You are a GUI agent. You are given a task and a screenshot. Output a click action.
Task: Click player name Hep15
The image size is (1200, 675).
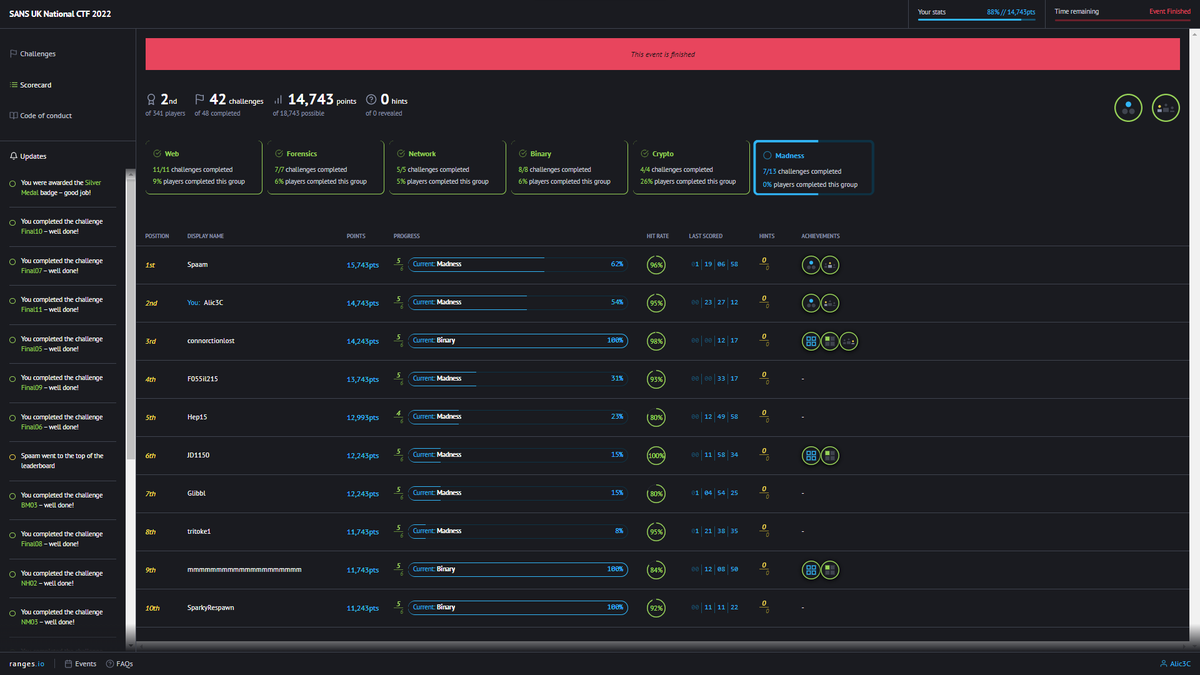click(196, 417)
